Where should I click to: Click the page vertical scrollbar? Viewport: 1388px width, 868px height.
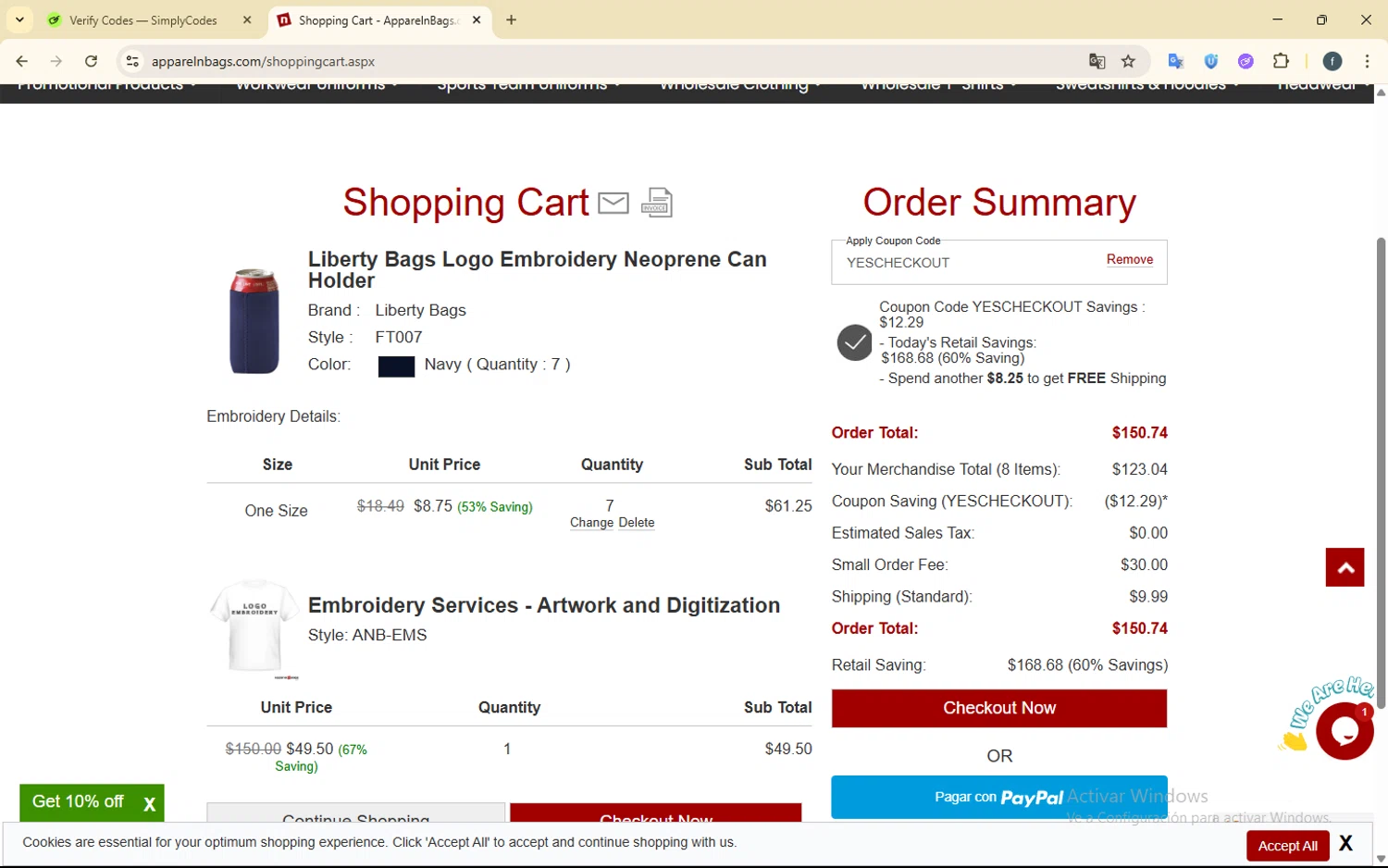(1381, 472)
